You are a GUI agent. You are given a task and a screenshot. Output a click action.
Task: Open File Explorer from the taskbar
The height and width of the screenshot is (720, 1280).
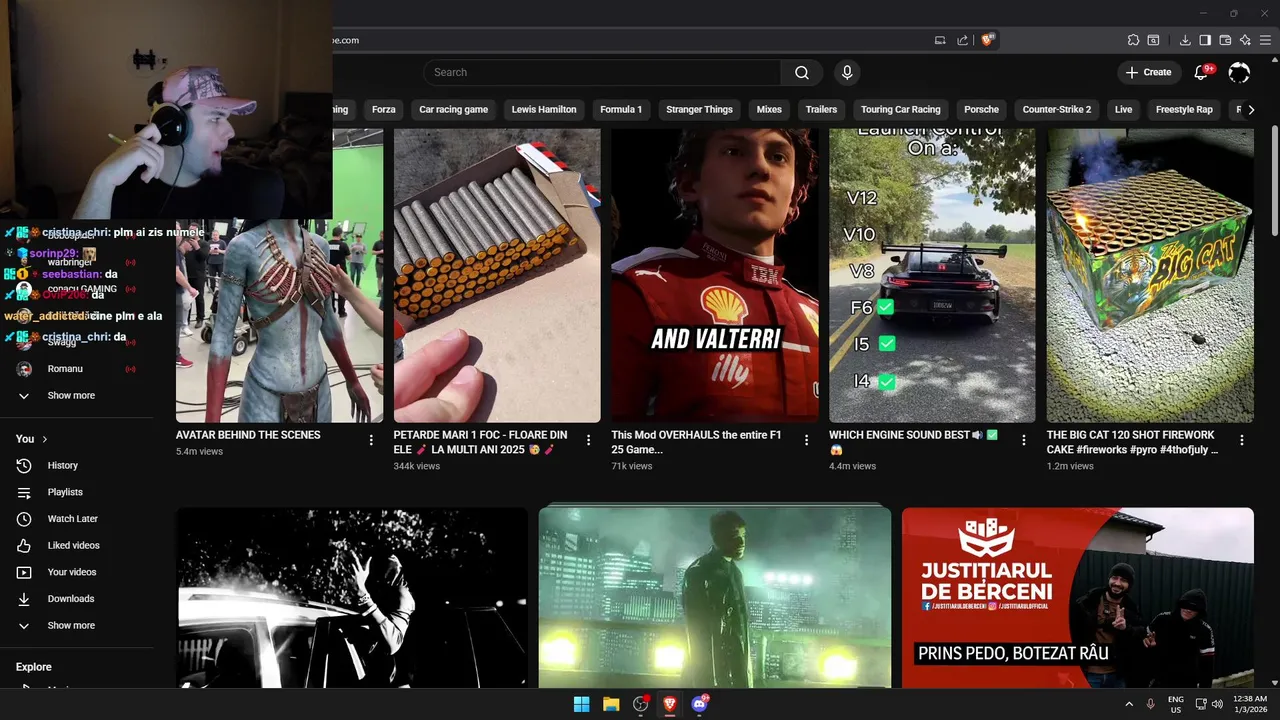[611, 704]
